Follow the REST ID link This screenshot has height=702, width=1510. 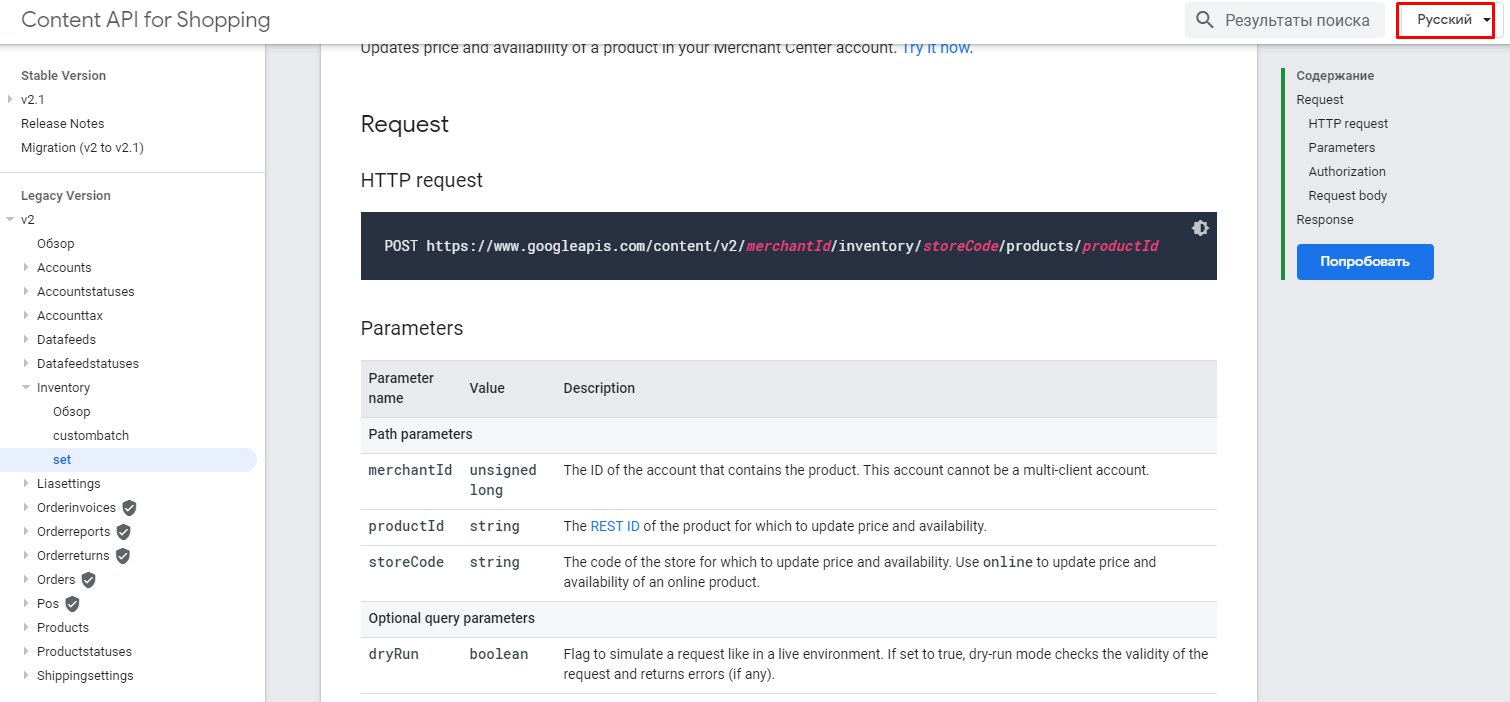[615, 526]
